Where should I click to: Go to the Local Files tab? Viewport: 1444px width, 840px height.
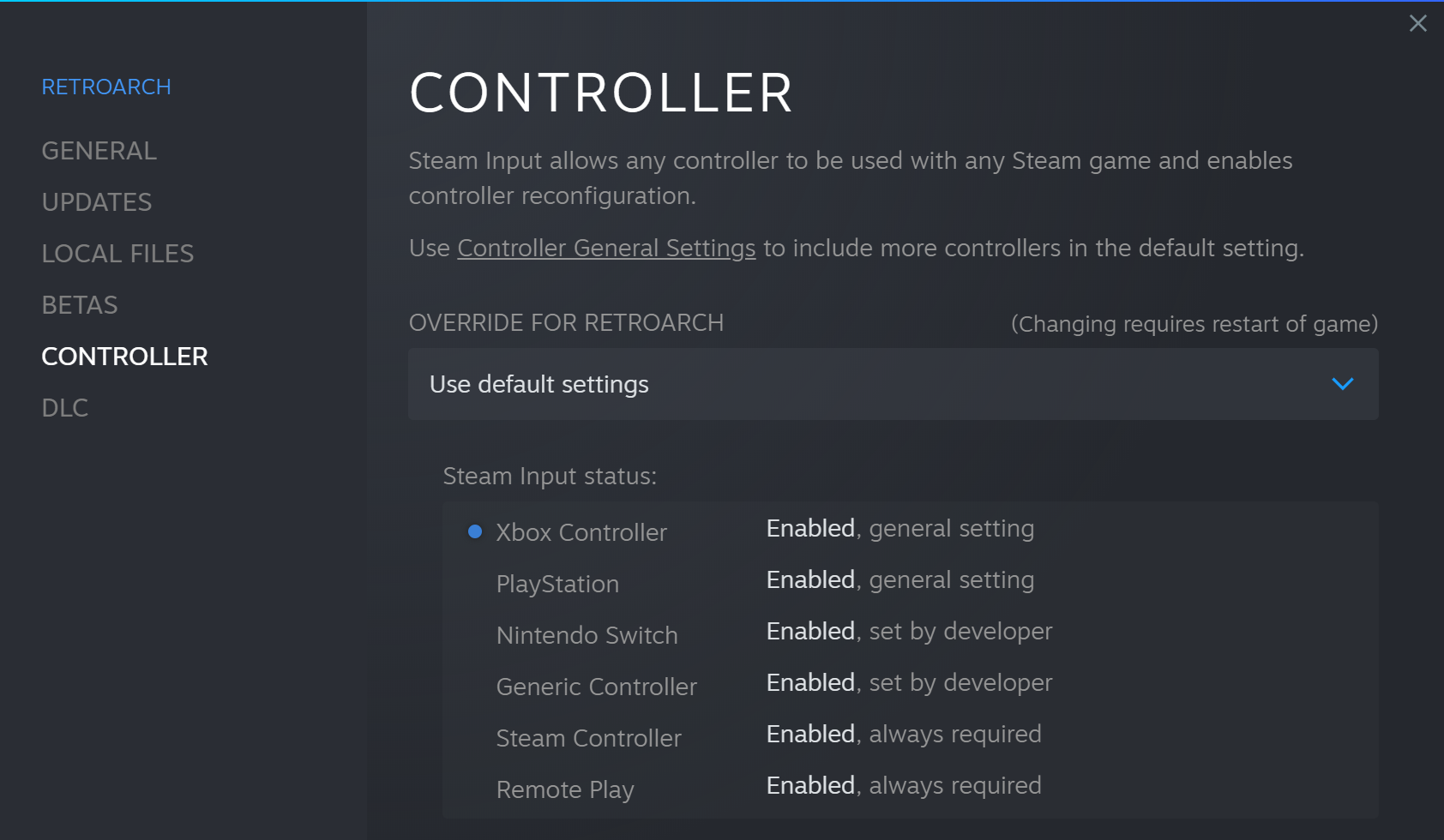point(117,254)
